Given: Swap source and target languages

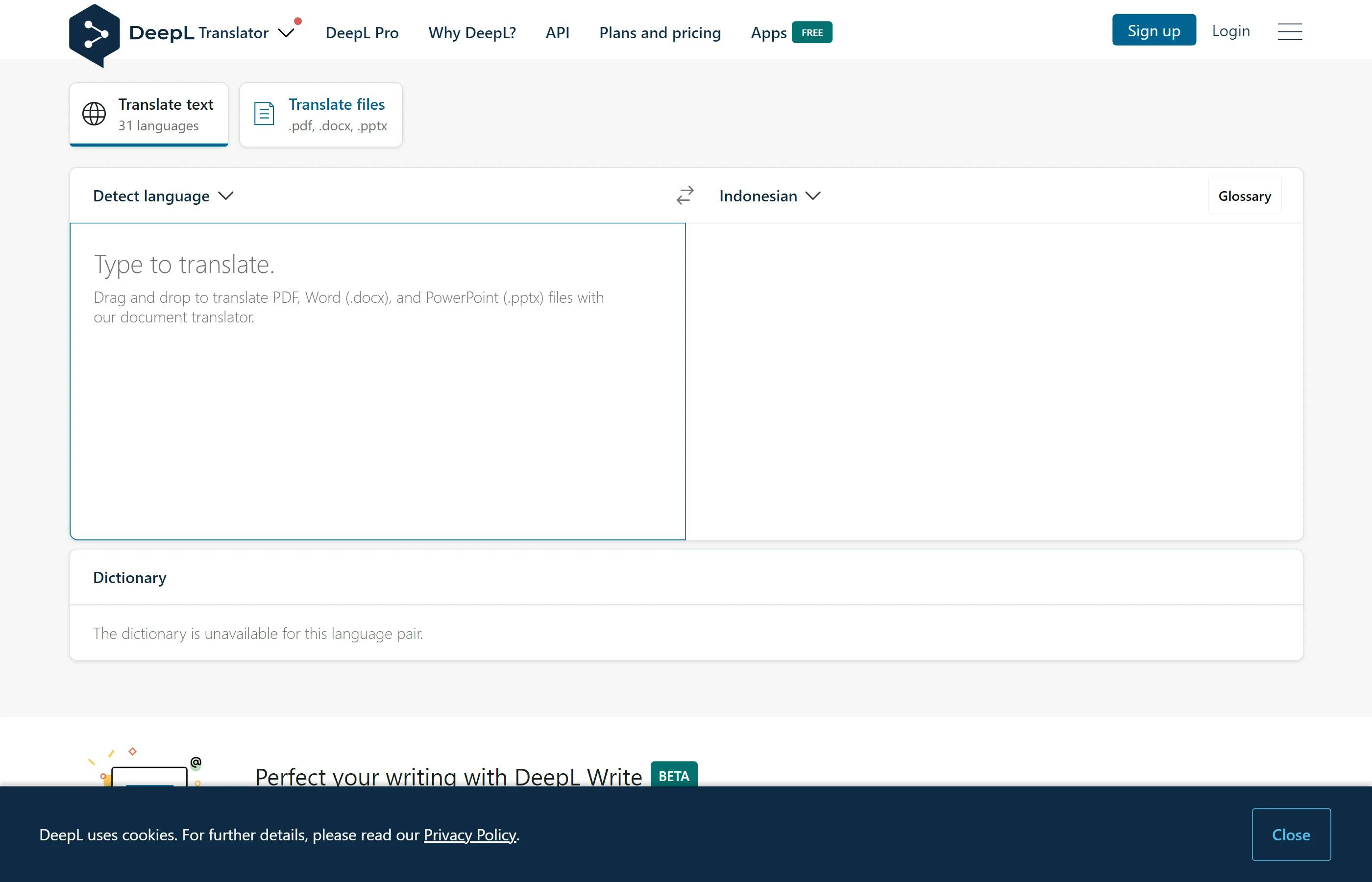Looking at the screenshot, I should (685, 196).
